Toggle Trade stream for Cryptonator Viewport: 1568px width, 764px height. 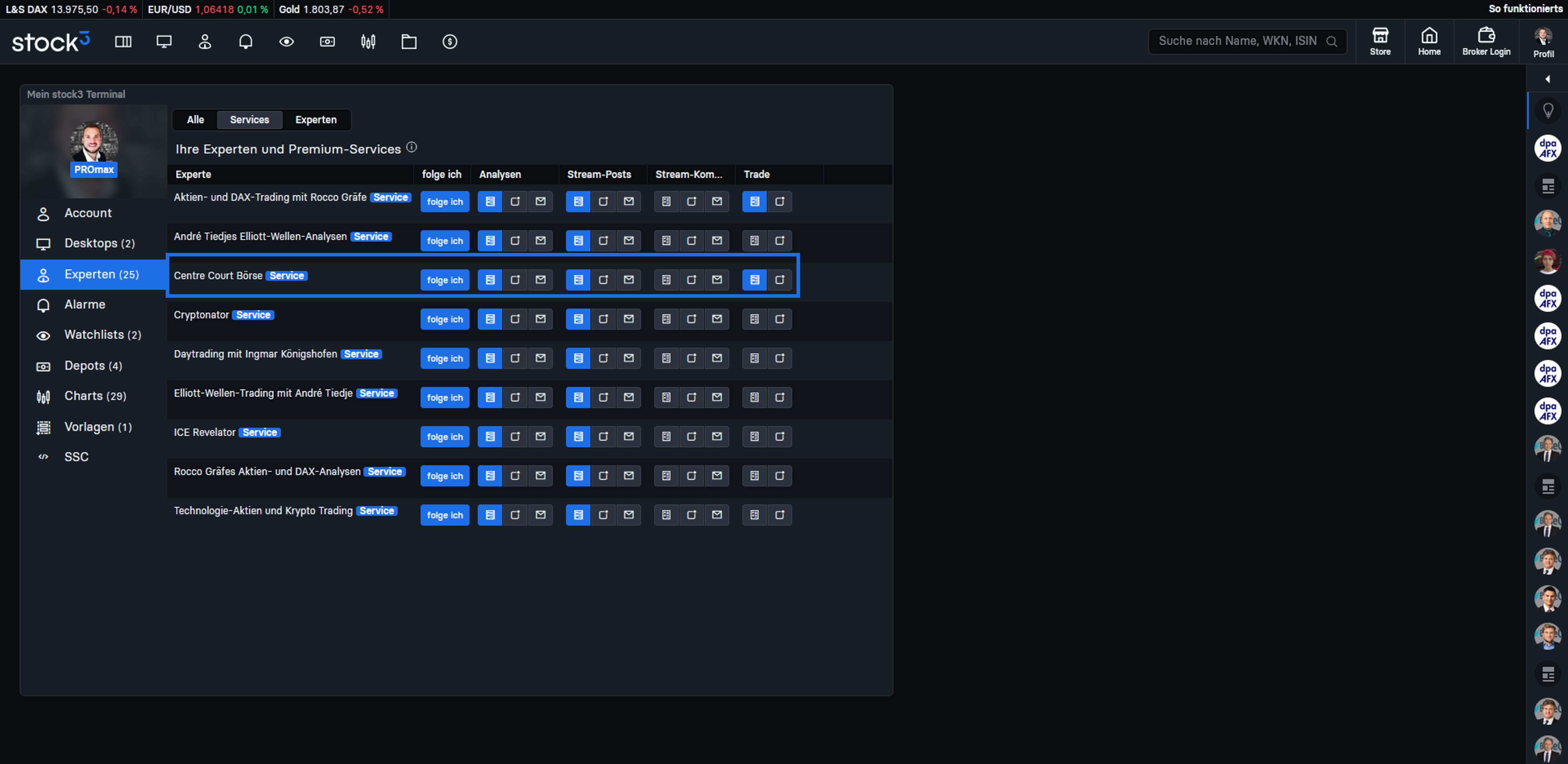pyautogui.click(x=755, y=319)
